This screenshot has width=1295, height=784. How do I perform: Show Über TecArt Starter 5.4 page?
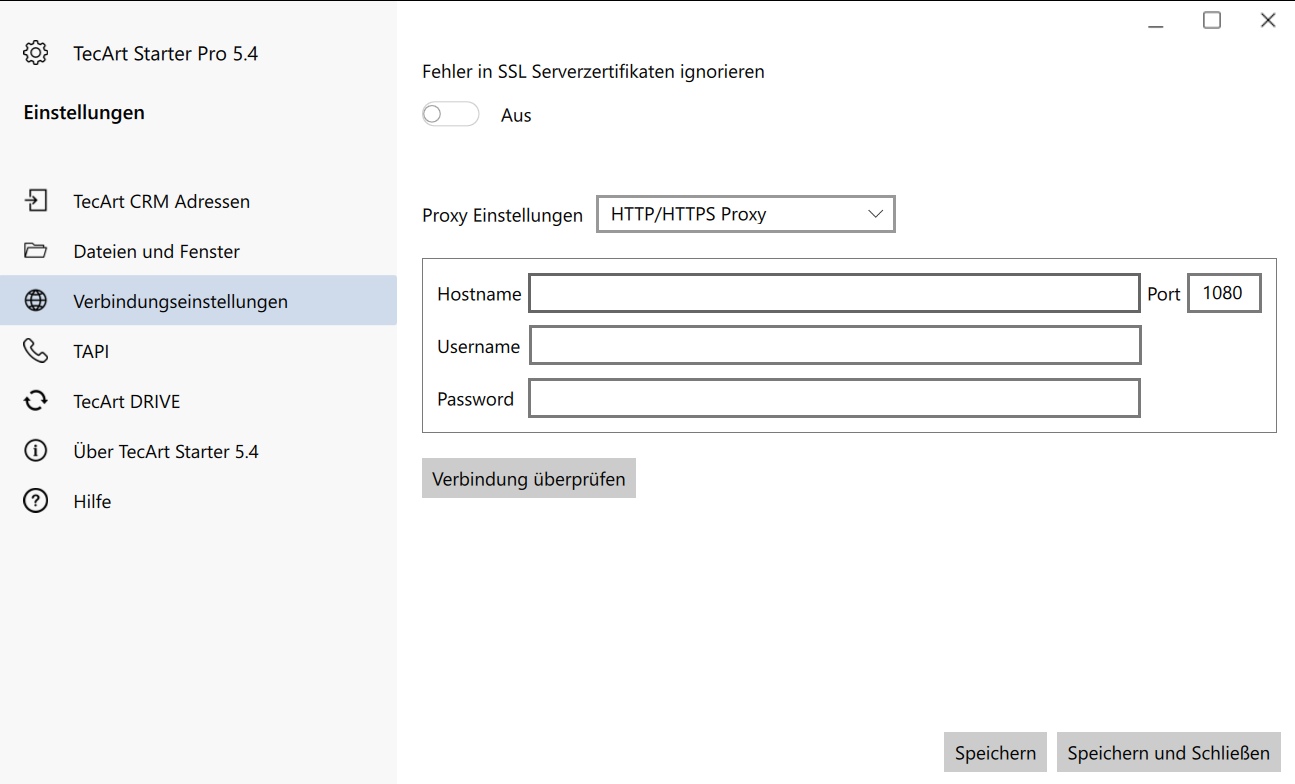(198, 451)
